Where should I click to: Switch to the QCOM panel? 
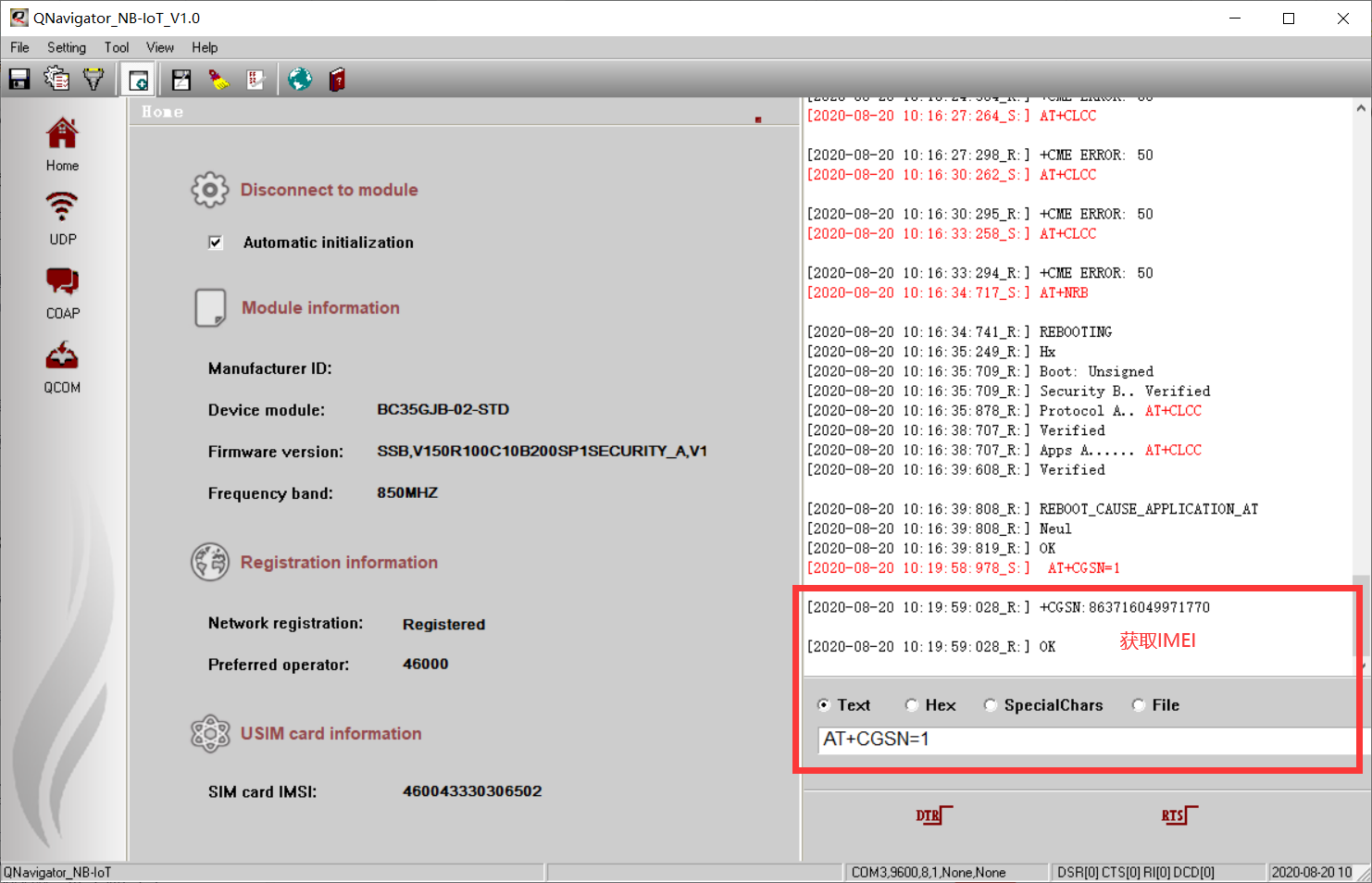click(61, 366)
